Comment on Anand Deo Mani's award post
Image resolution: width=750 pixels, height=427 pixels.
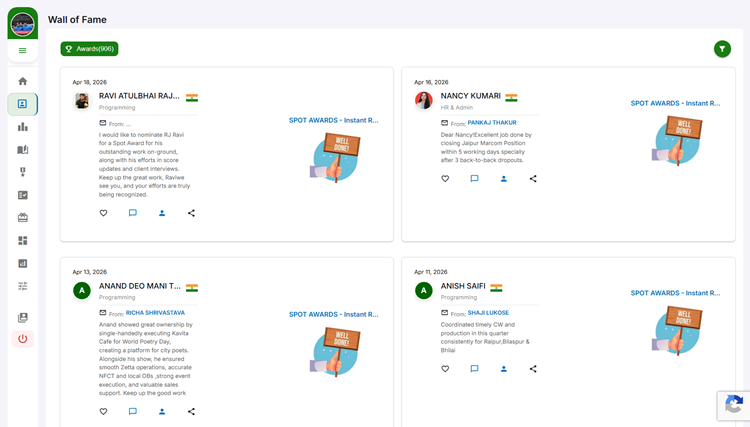click(x=132, y=411)
